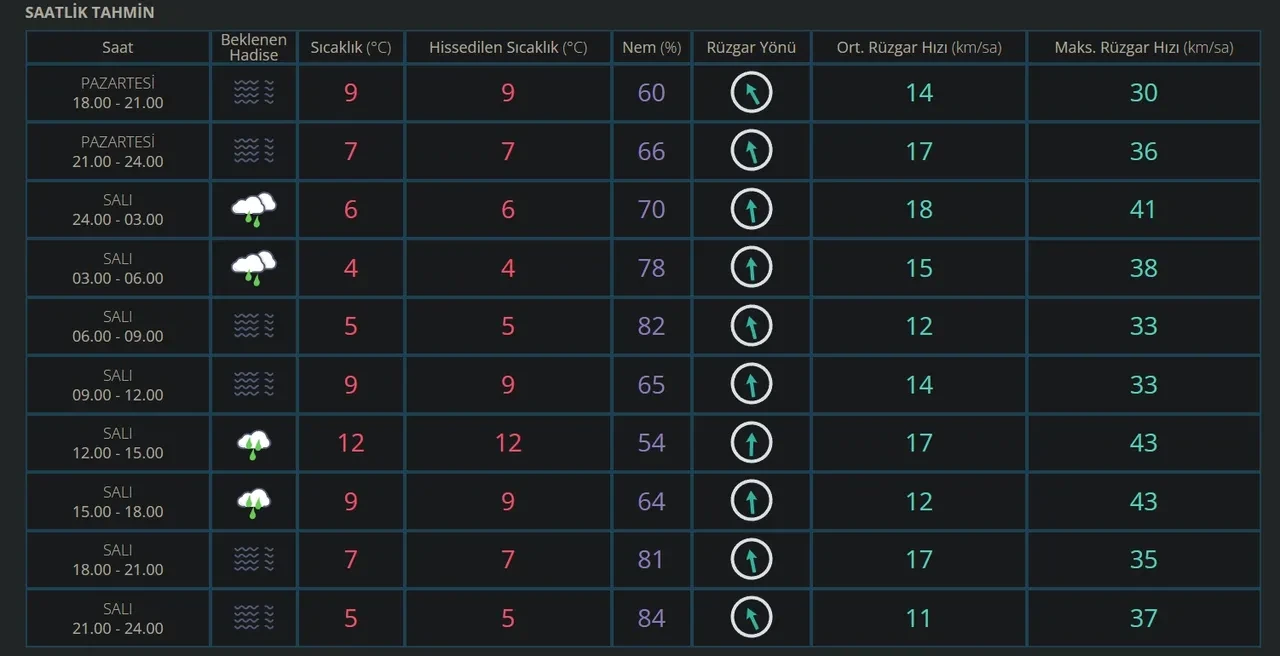This screenshot has height=656, width=1280.
Task: Click wind direction arrow for Salı 18.00 - 21.00
Action: pyautogui.click(x=751, y=559)
